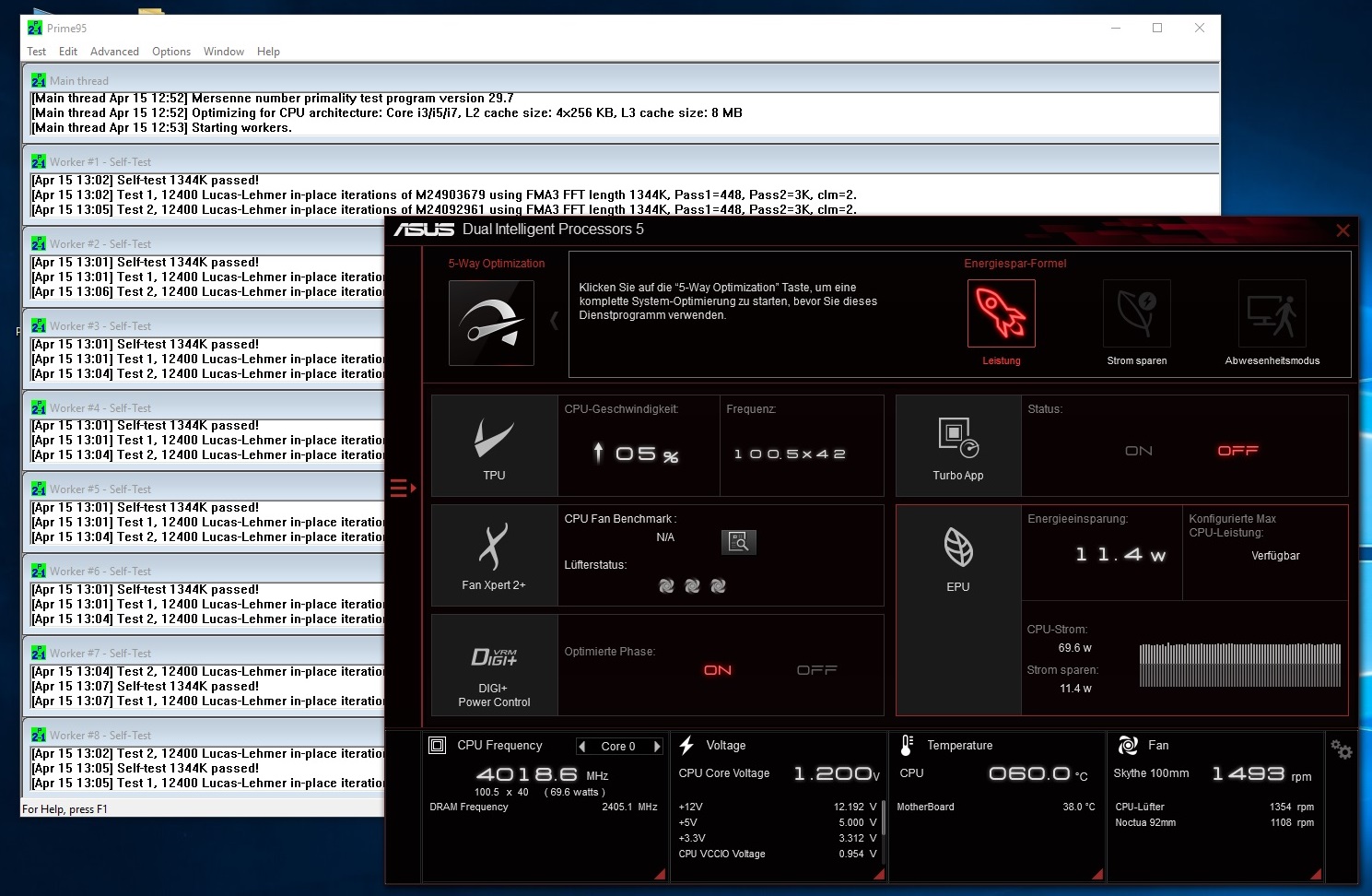Activate the Abwesenheitsmodus away mode icon
Viewport: 1372px width, 896px height.
pyautogui.click(x=1272, y=313)
